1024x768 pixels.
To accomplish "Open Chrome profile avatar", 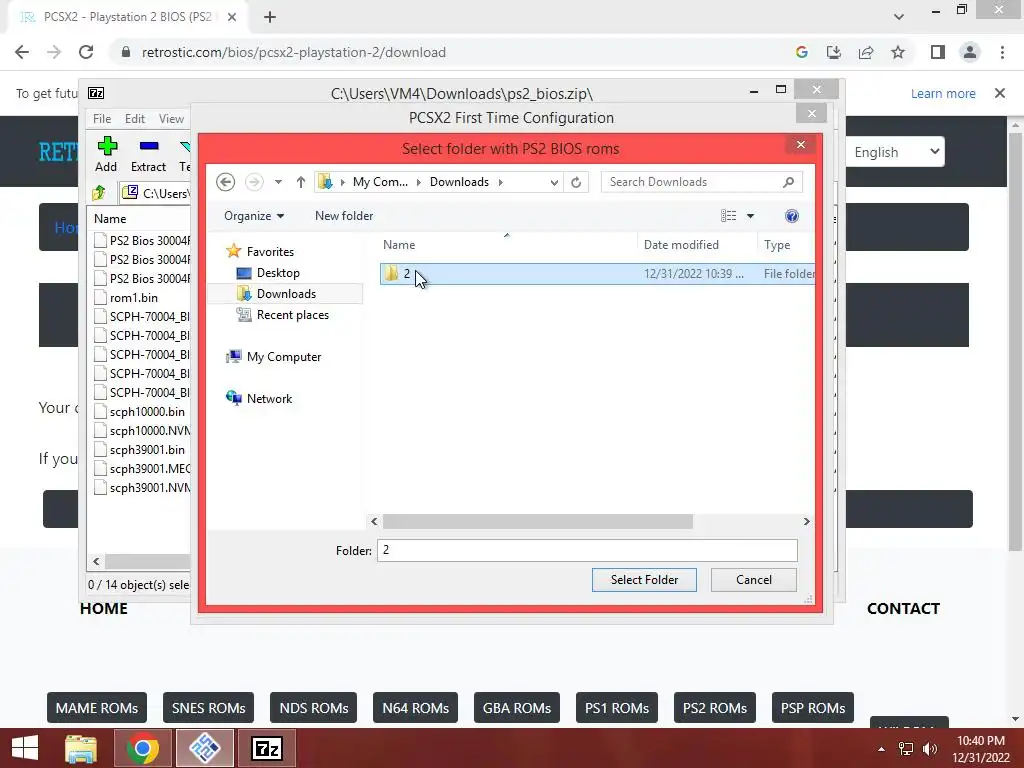I will [970, 52].
